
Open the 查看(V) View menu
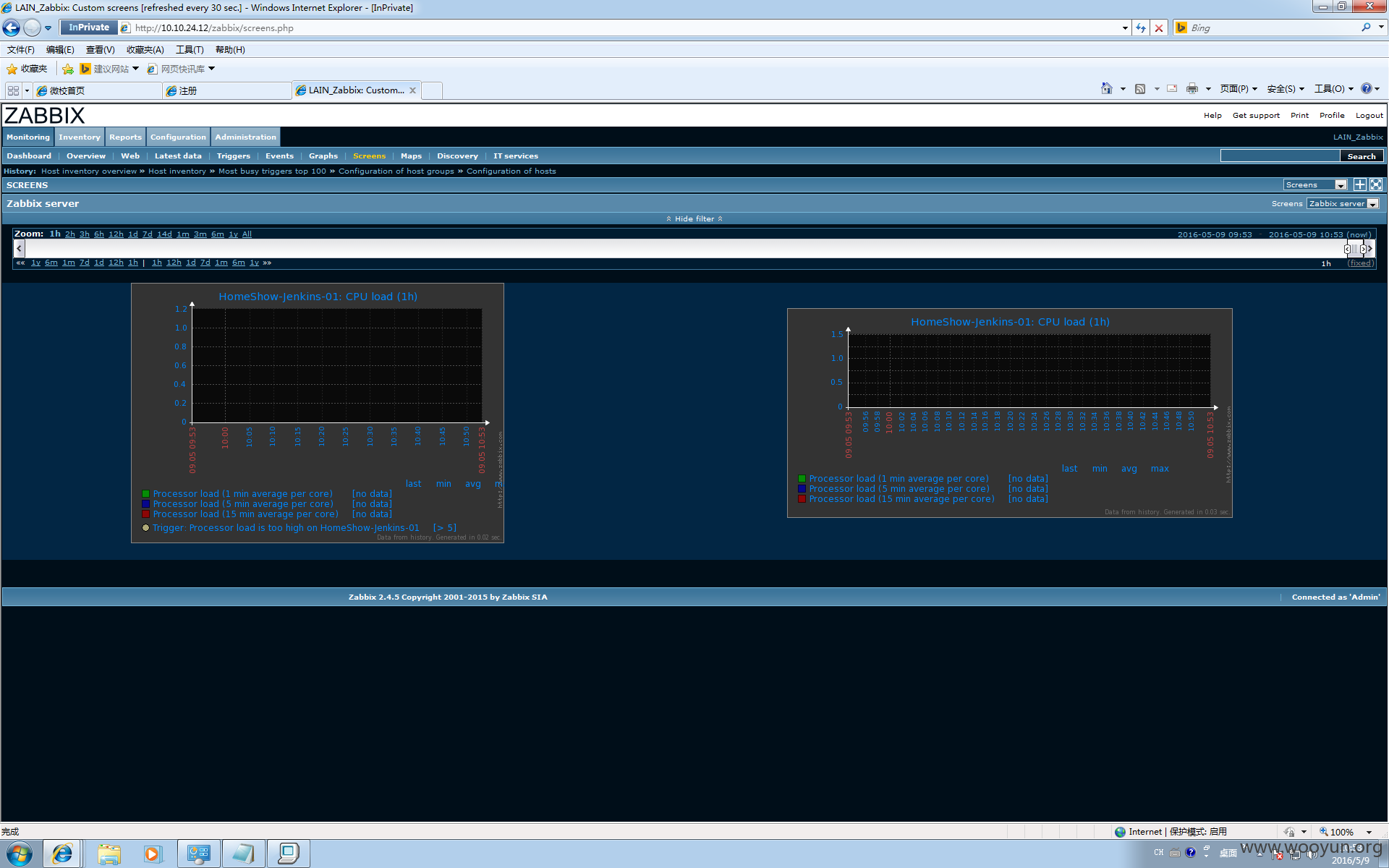pyautogui.click(x=100, y=50)
